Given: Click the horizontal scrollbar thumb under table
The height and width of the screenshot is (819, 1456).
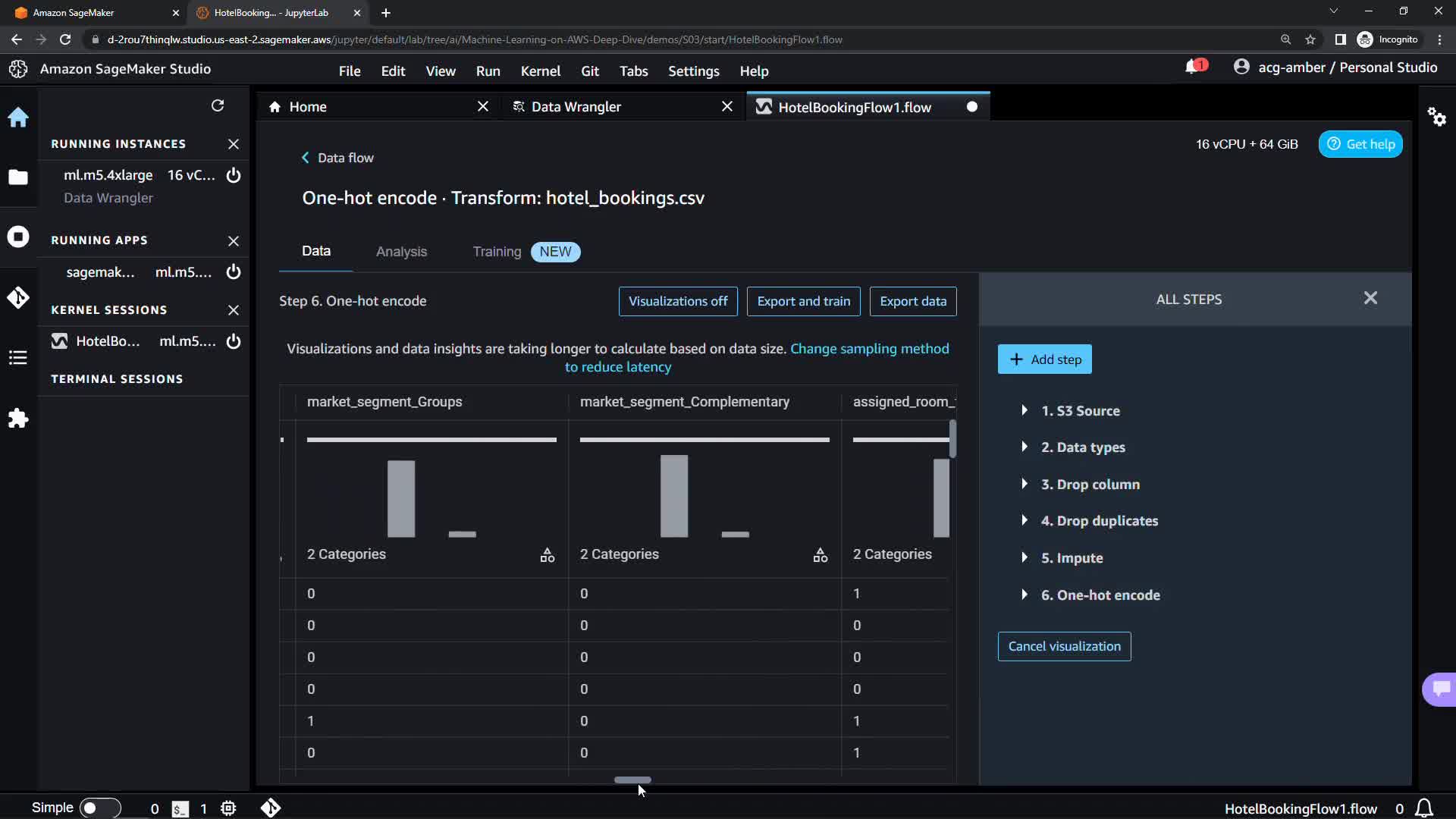Looking at the screenshot, I should point(632,780).
